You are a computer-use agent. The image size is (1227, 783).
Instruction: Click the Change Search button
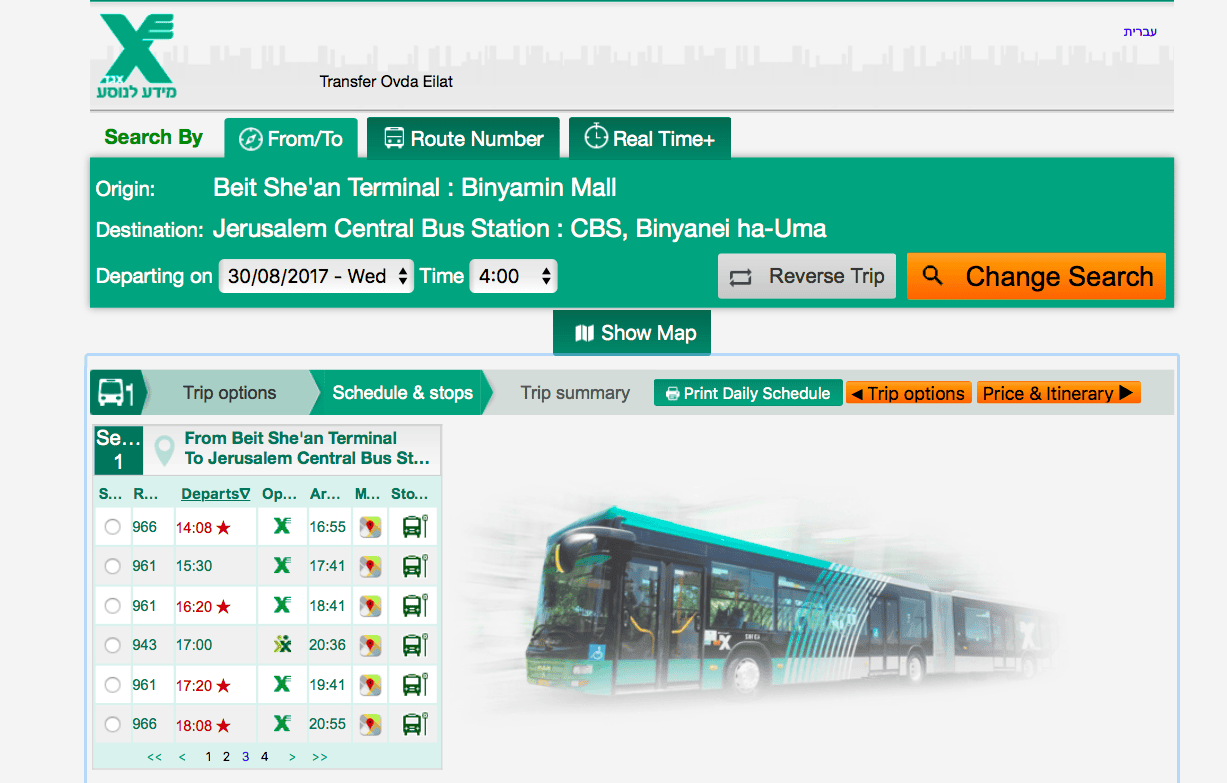1036,277
